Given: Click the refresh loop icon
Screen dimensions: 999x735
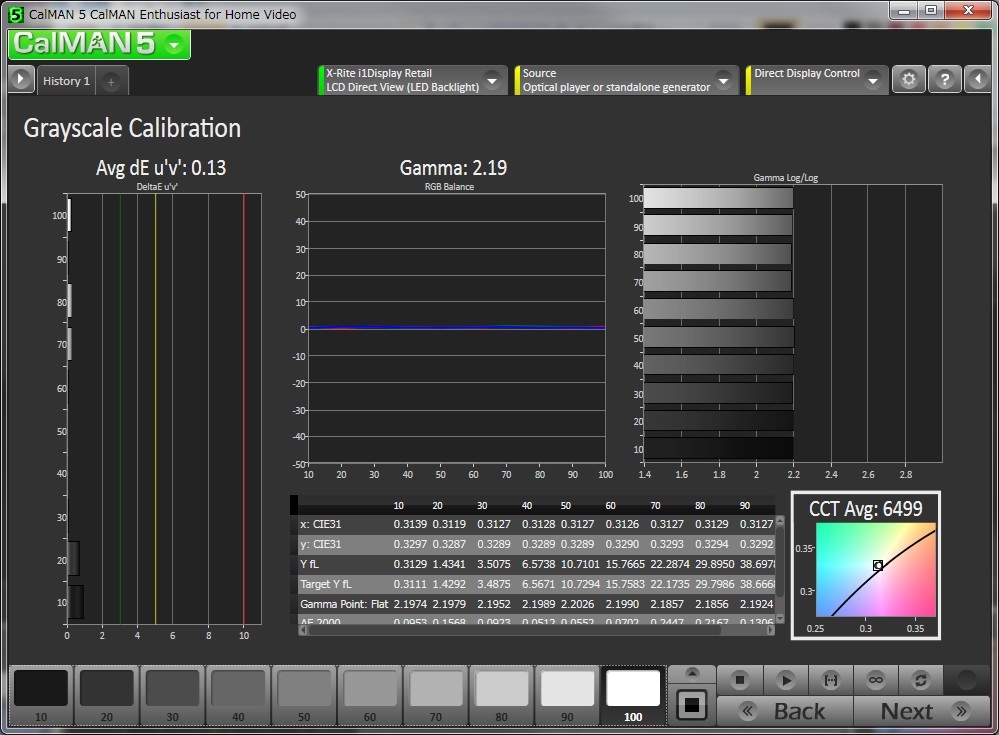Looking at the screenshot, I should coord(921,680).
